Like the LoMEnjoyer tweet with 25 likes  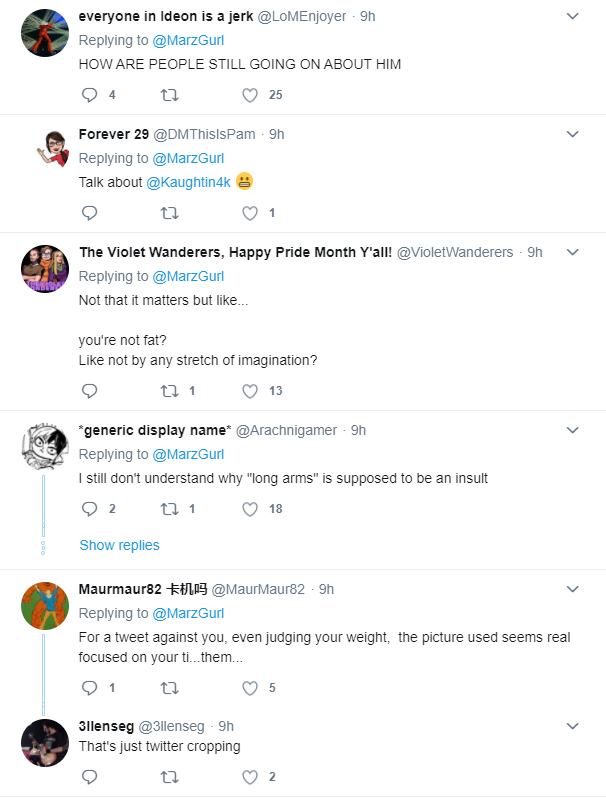click(x=250, y=95)
